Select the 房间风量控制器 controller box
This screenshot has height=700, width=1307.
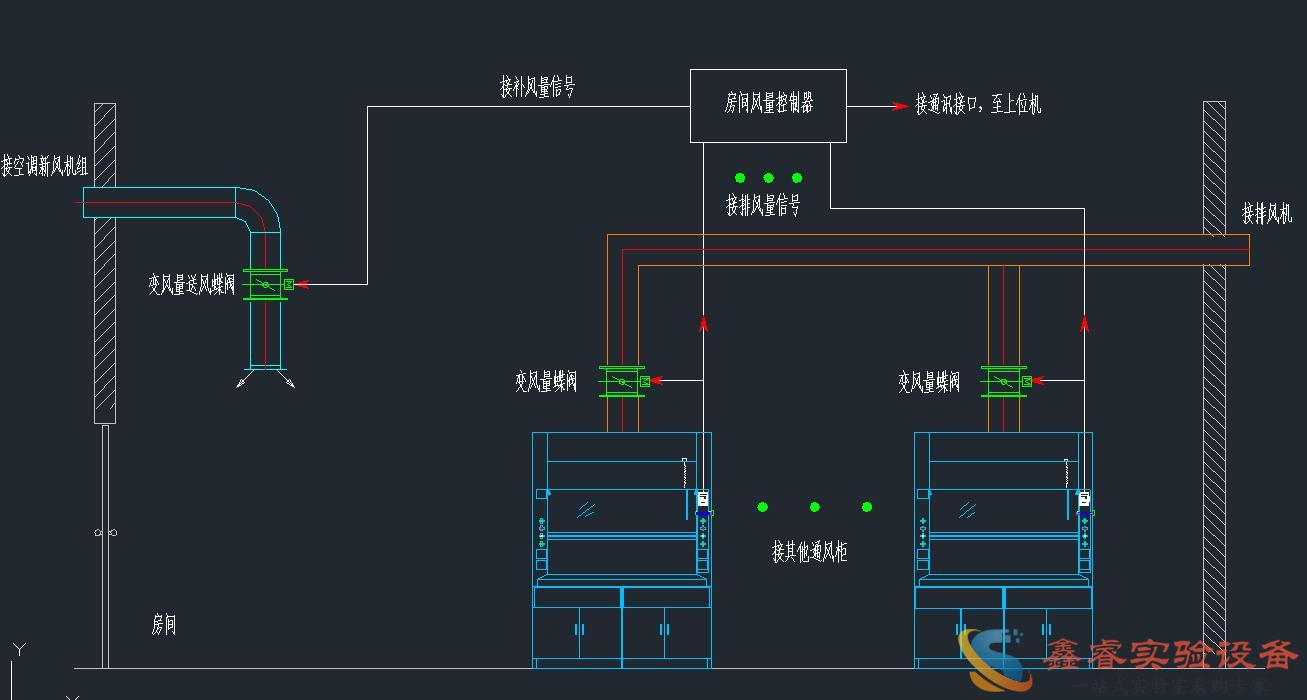click(768, 105)
